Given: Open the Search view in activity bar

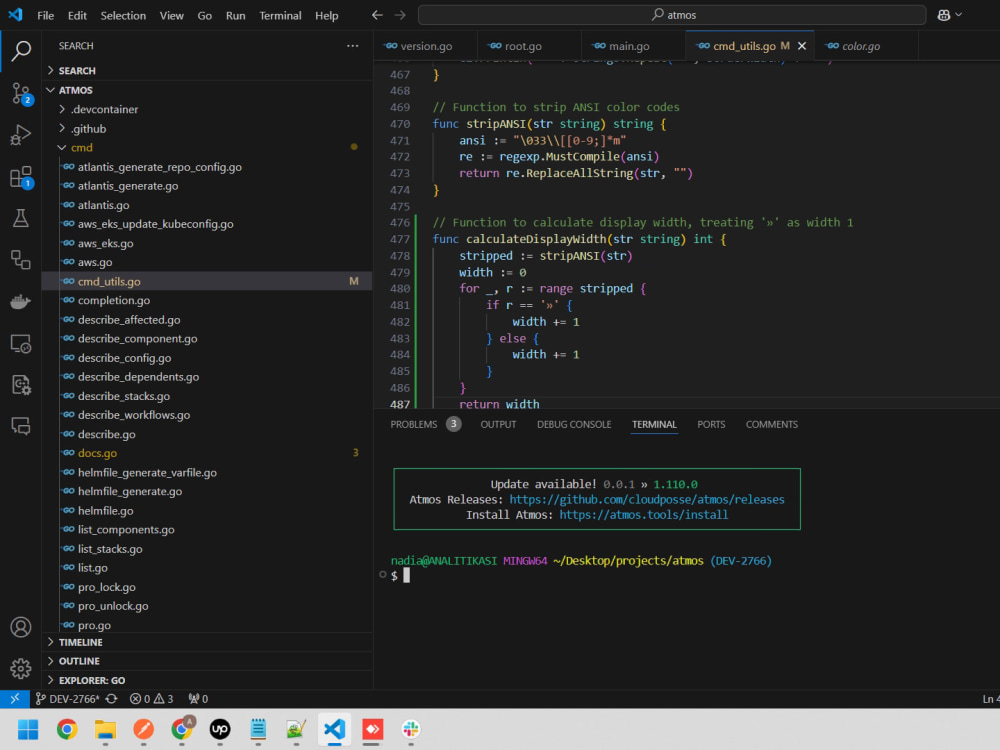Looking at the screenshot, I should 20,50.
